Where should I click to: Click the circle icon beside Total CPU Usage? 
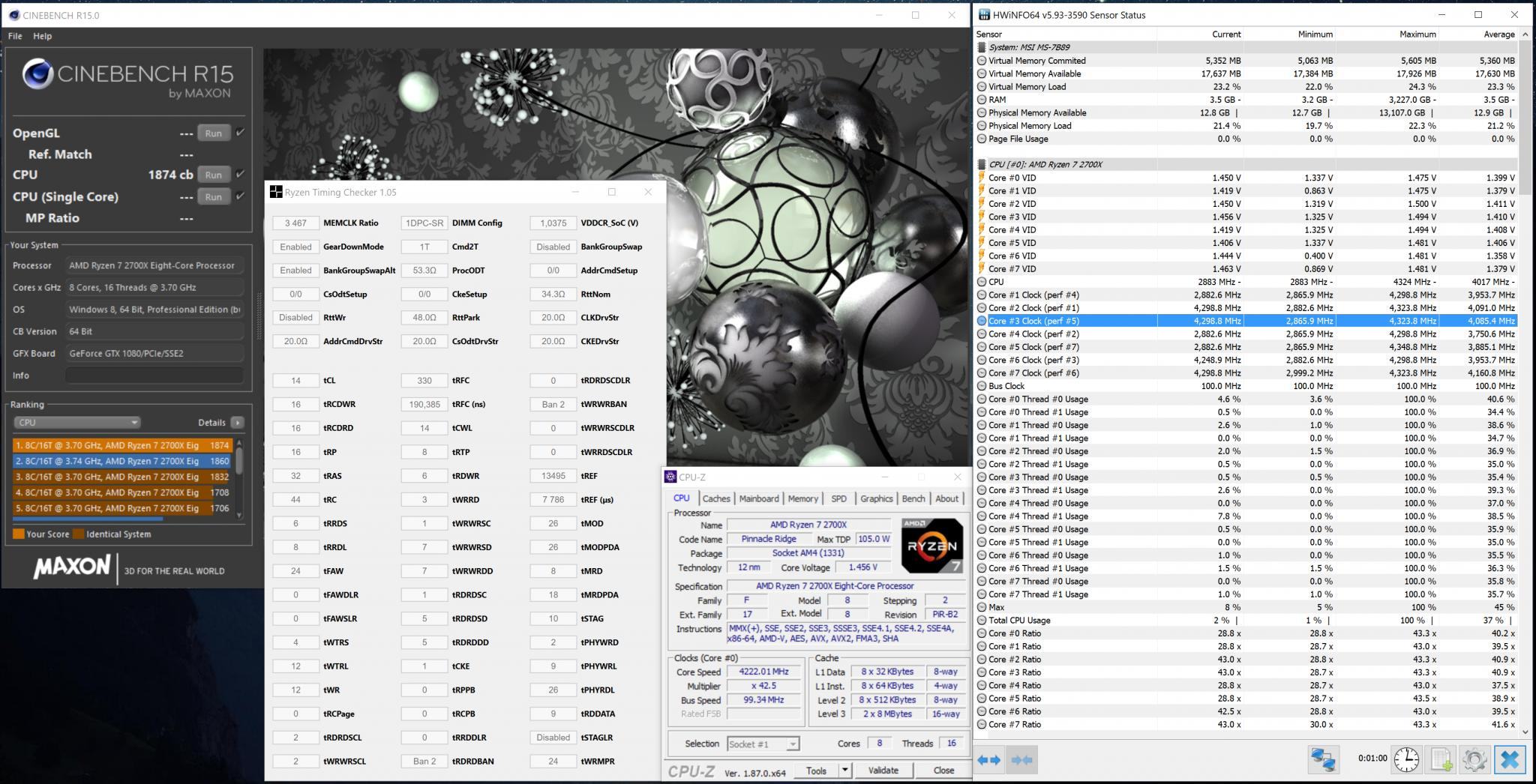point(981,620)
